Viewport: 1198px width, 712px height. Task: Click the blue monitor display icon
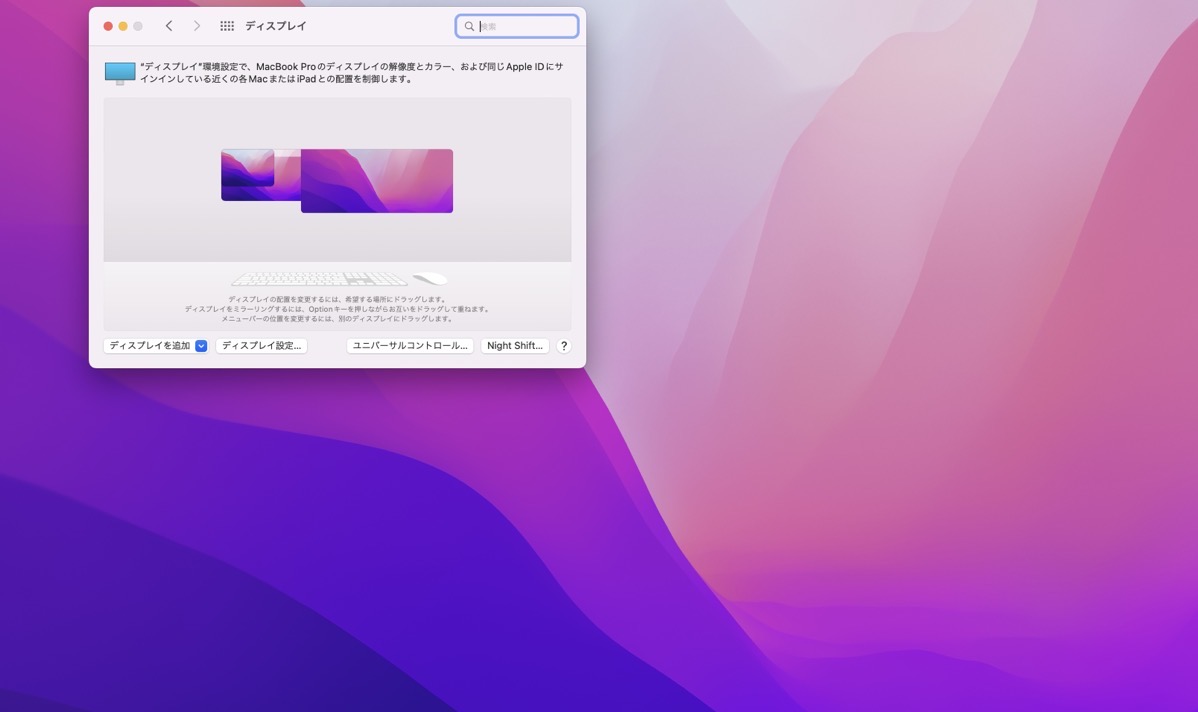pyautogui.click(x=120, y=73)
